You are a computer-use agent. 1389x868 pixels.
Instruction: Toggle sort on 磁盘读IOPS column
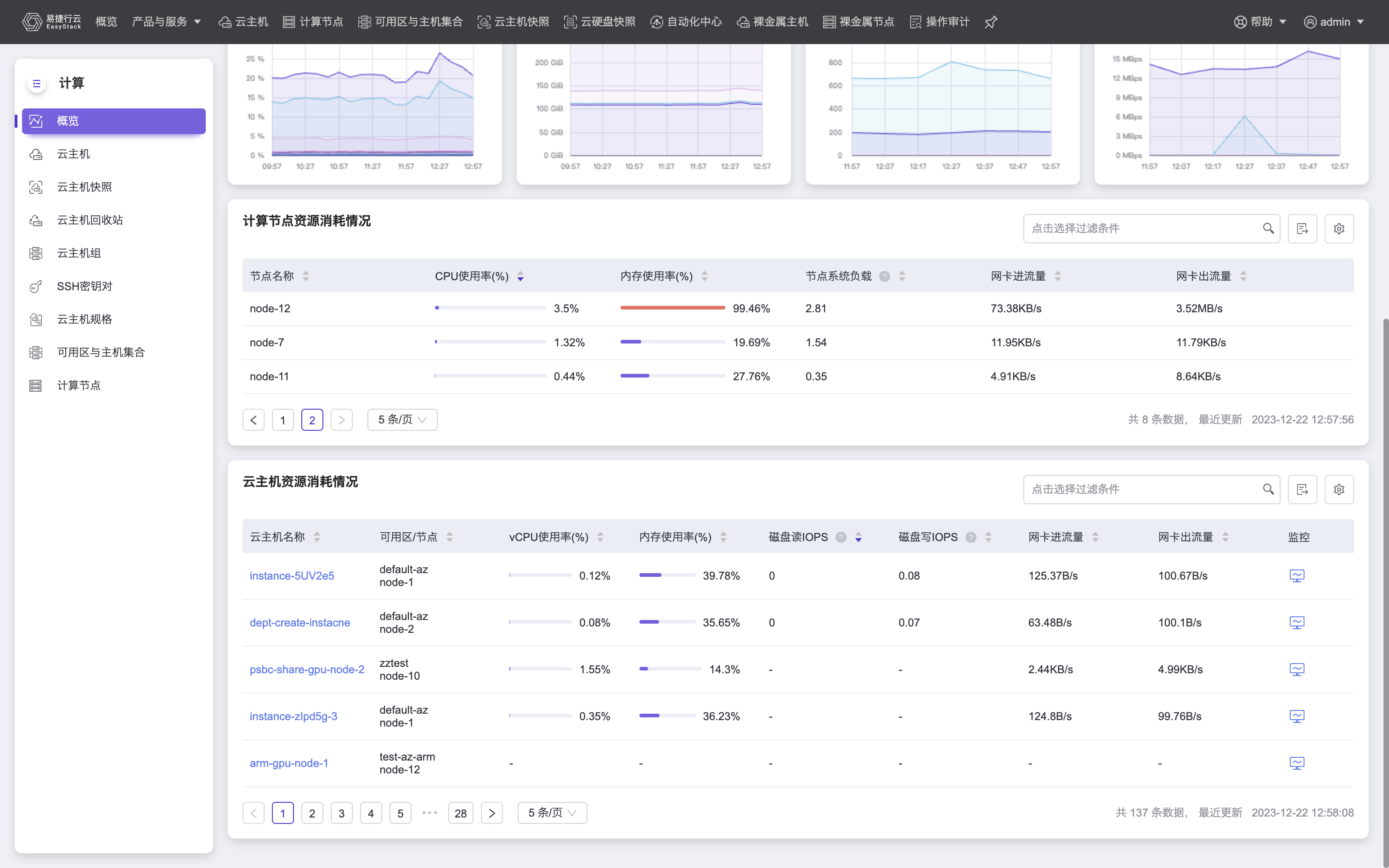(858, 537)
